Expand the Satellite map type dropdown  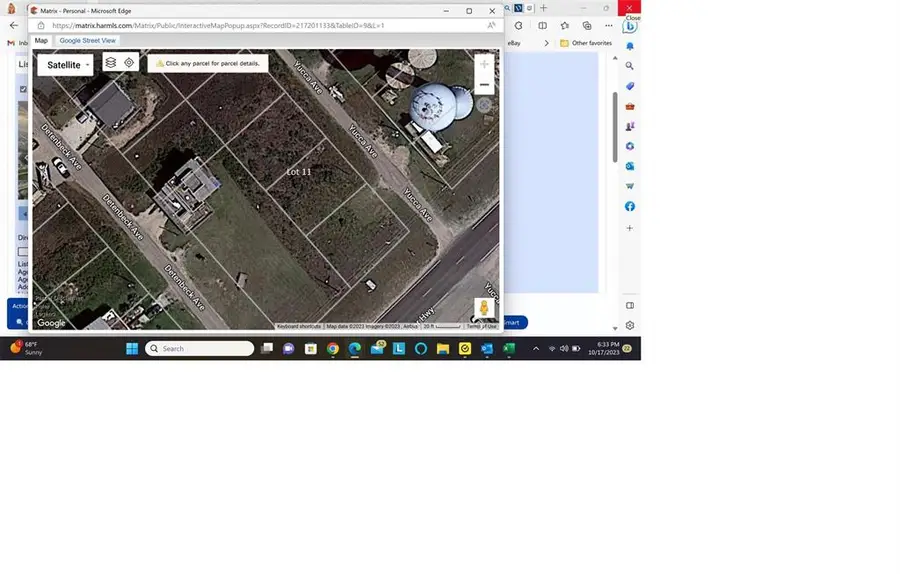click(x=66, y=65)
